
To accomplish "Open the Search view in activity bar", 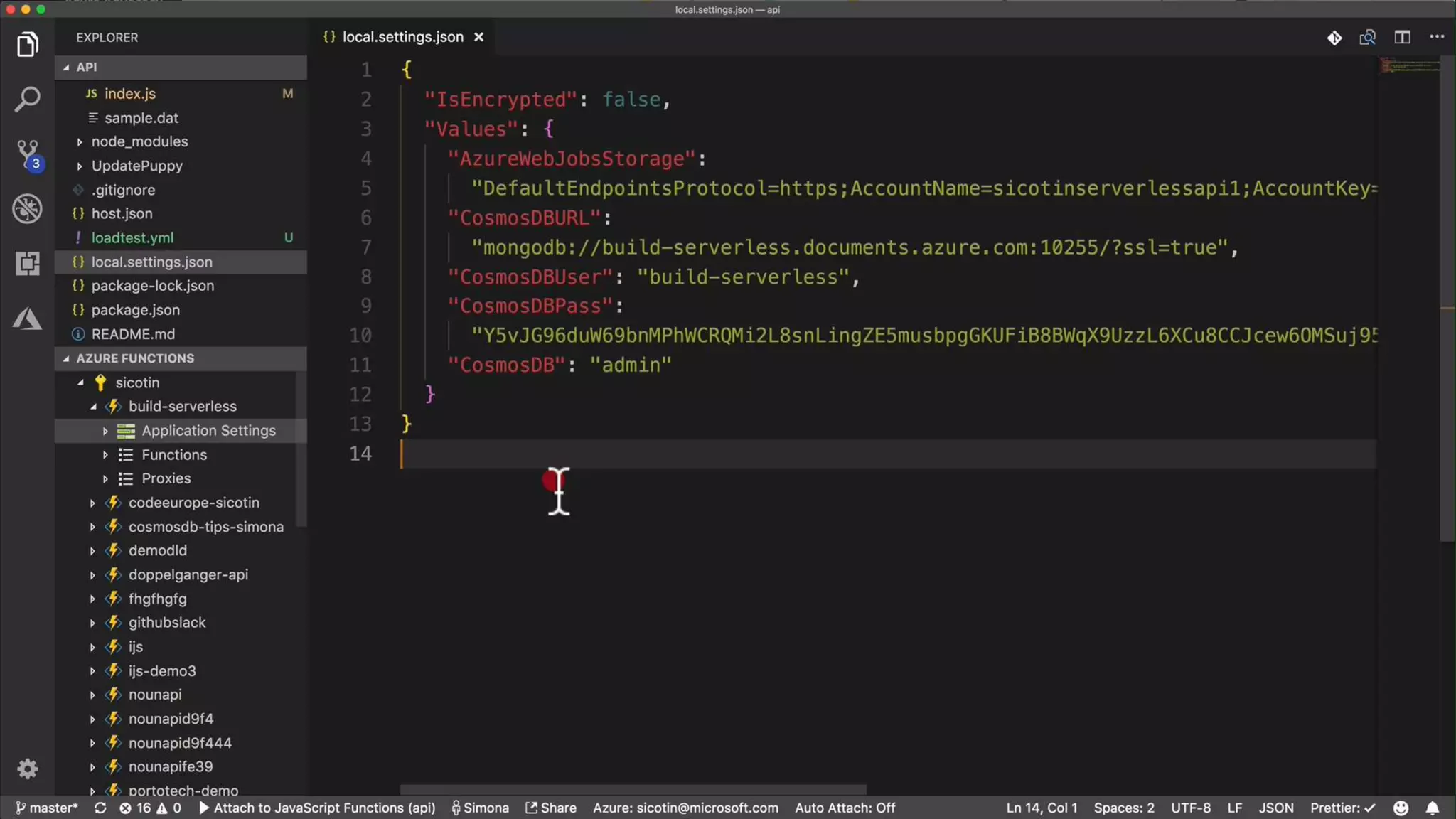I will pyautogui.click(x=27, y=100).
